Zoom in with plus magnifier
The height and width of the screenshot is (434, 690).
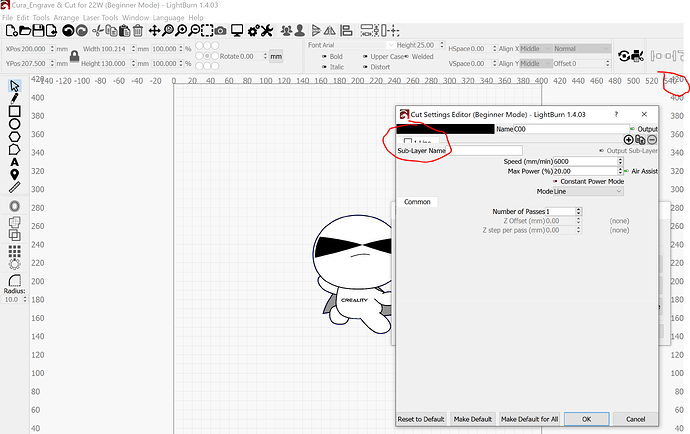pos(181,30)
